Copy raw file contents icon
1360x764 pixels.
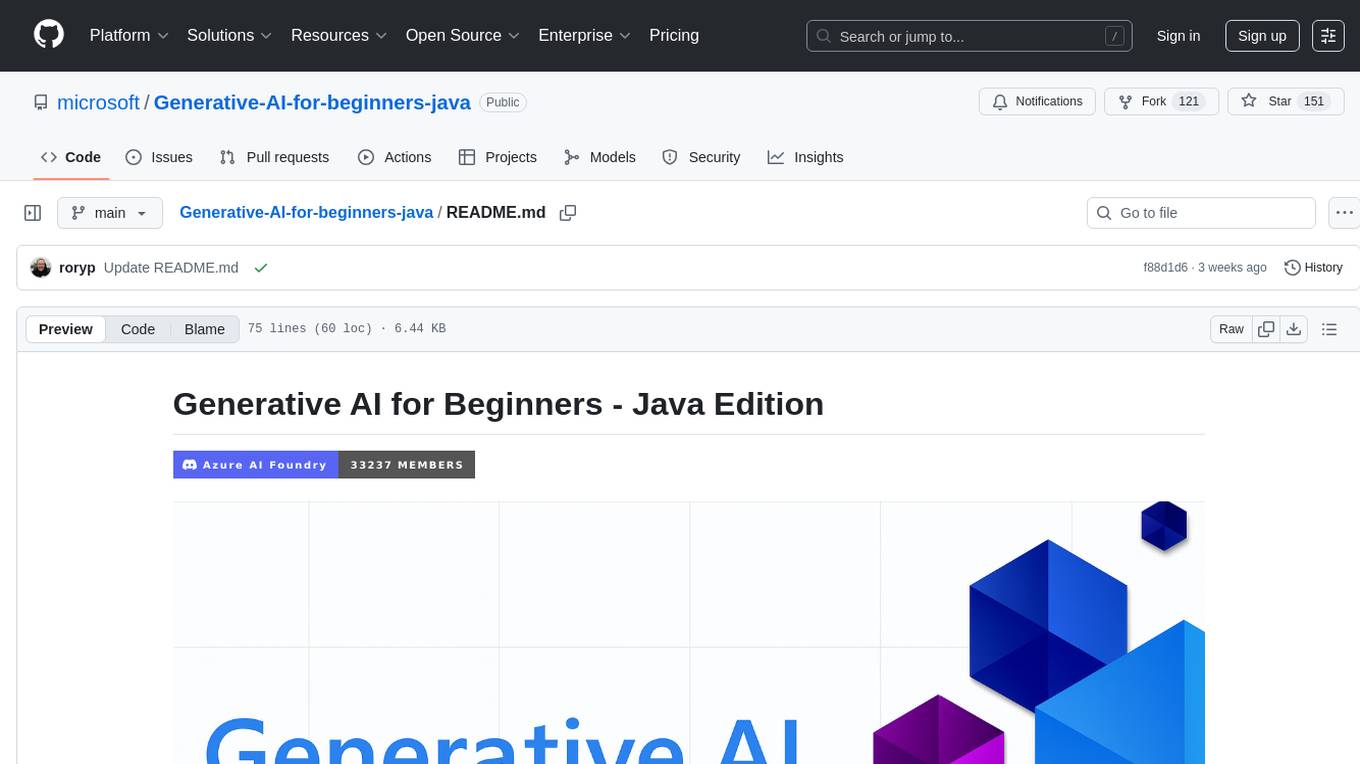coord(1266,329)
